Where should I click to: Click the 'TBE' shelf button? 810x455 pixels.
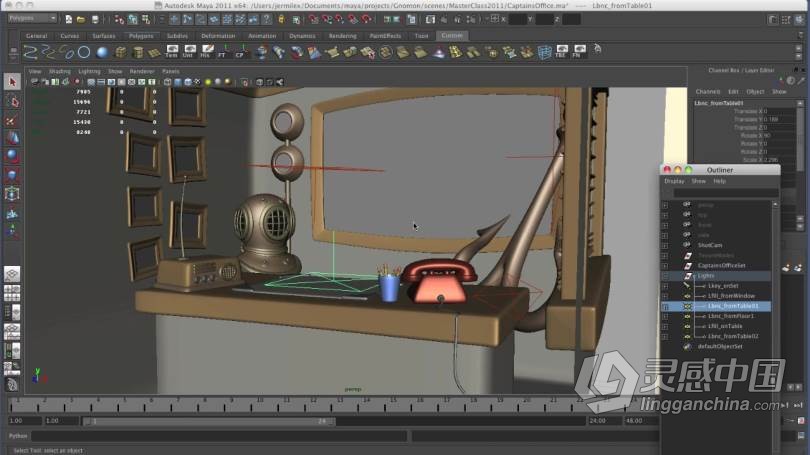(562, 51)
